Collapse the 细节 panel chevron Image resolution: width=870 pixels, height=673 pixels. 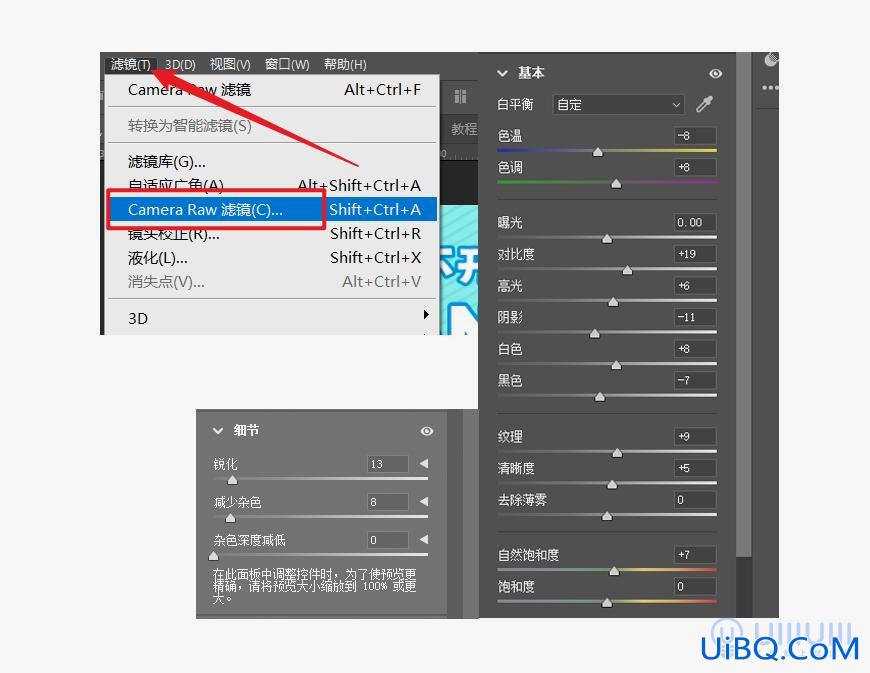(x=218, y=431)
